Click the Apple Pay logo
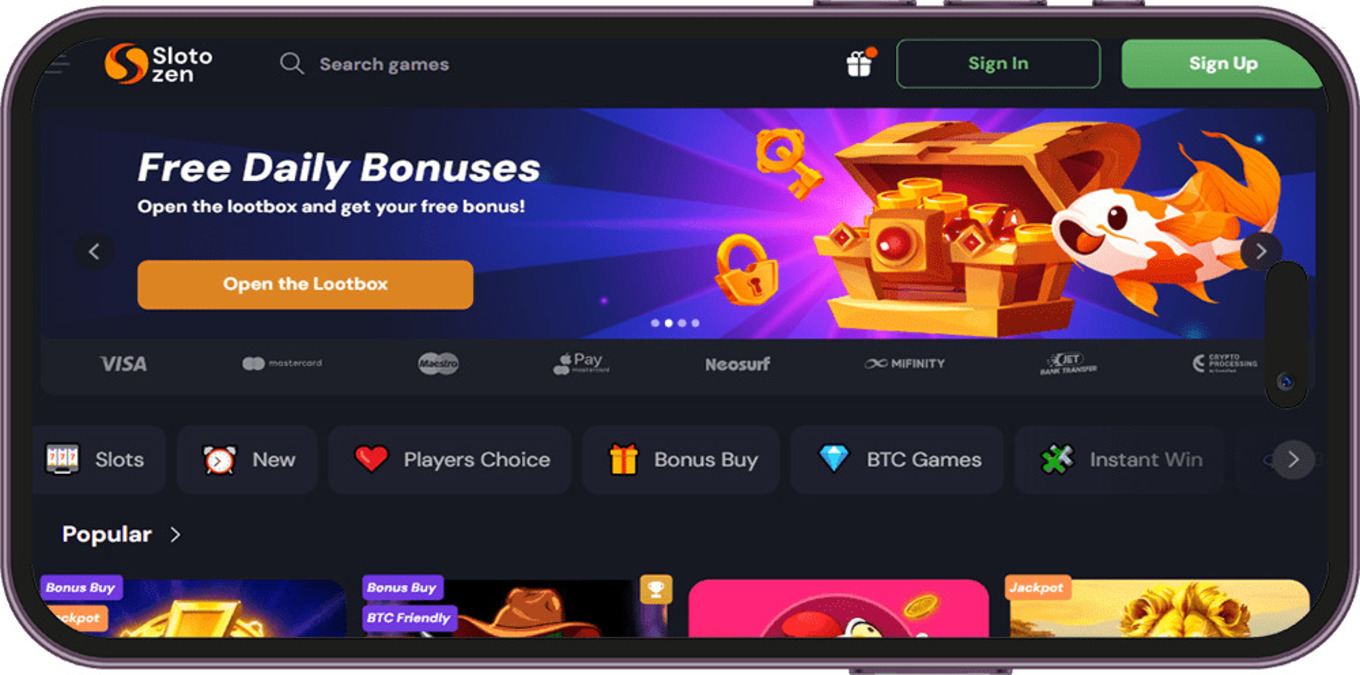Image resolution: width=1360 pixels, height=675 pixels. pos(582,363)
